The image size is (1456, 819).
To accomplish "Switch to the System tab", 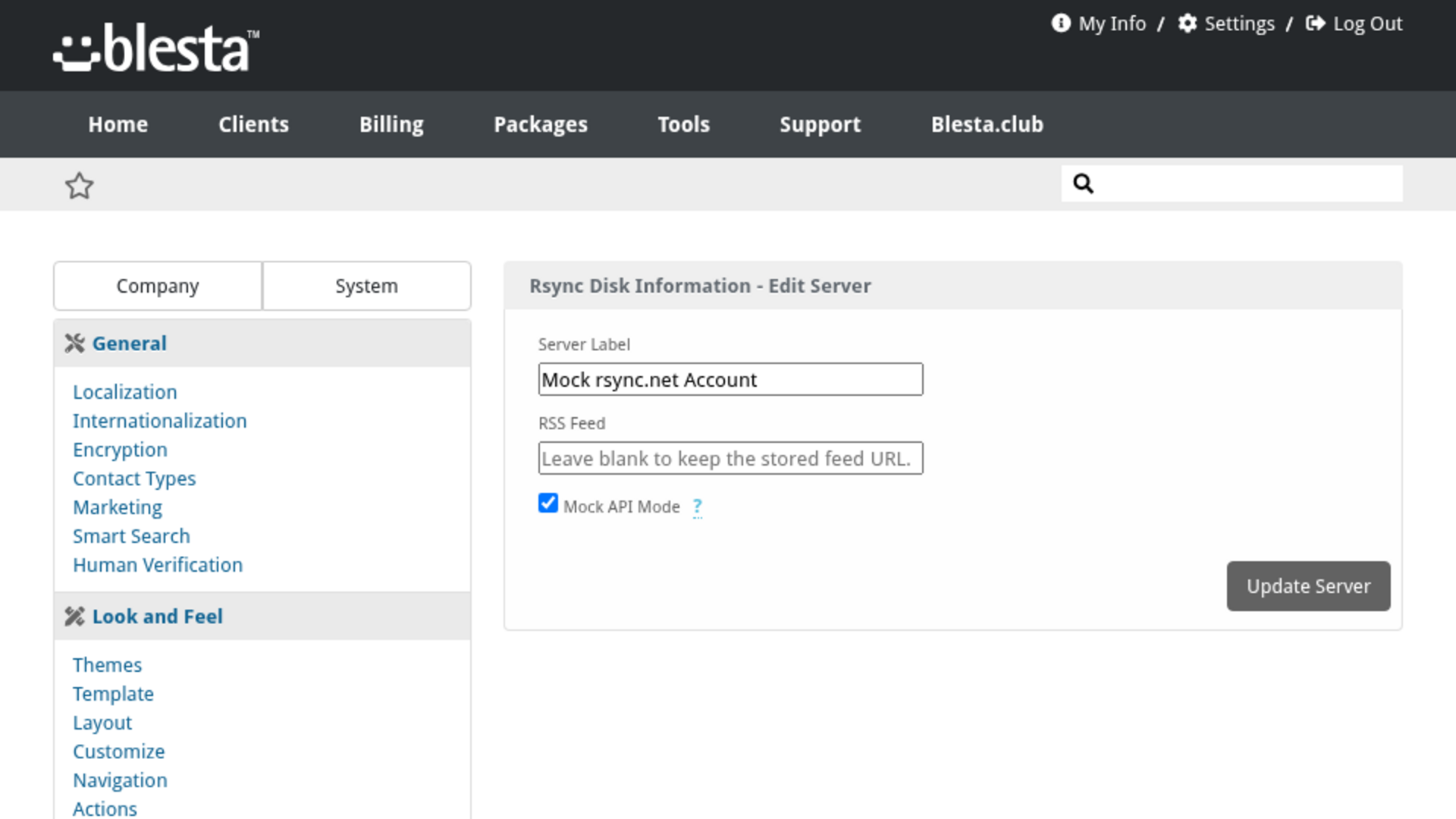I will coord(366,286).
